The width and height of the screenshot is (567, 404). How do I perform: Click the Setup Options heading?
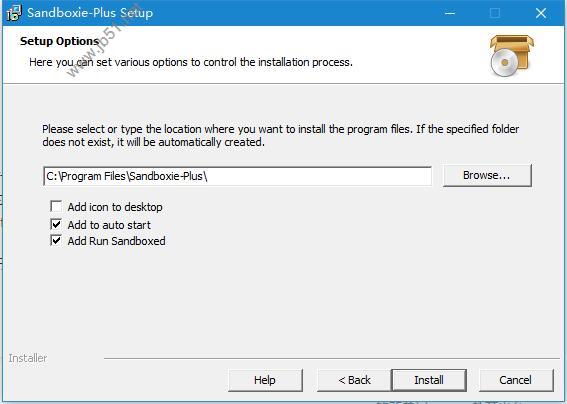tap(60, 41)
